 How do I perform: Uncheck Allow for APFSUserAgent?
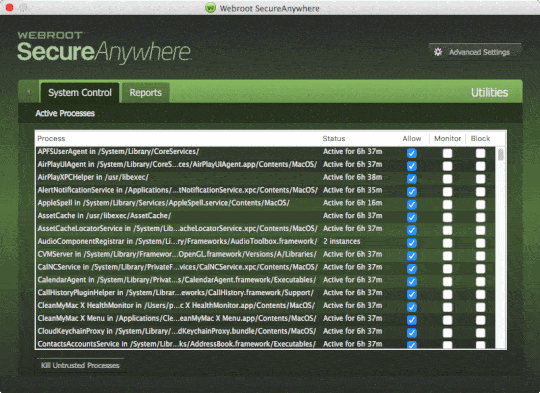412,153
